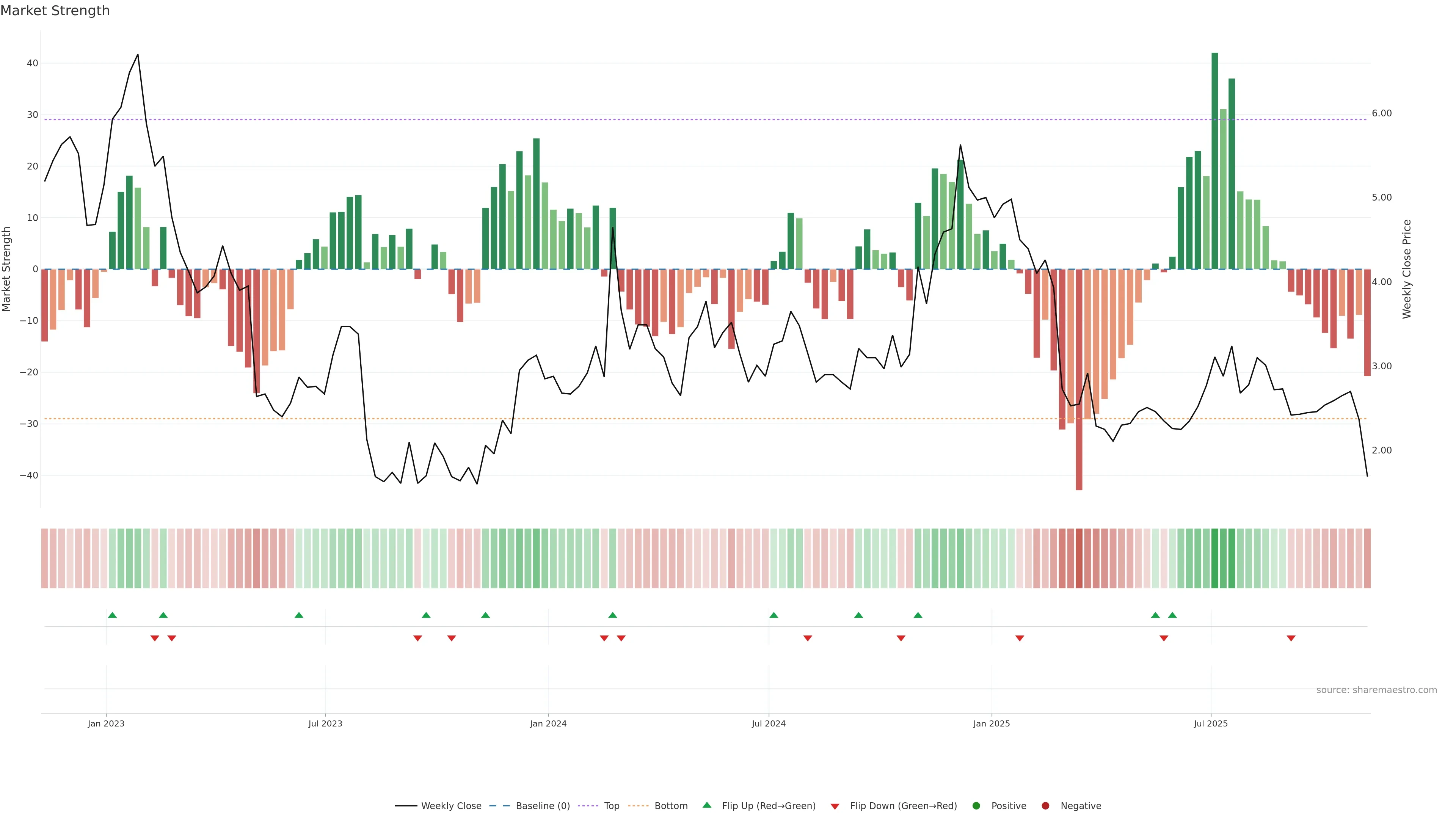Click the Jul 2023 x-axis label
Screen dimensions: 1456x819
pyautogui.click(x=325, y=723)
